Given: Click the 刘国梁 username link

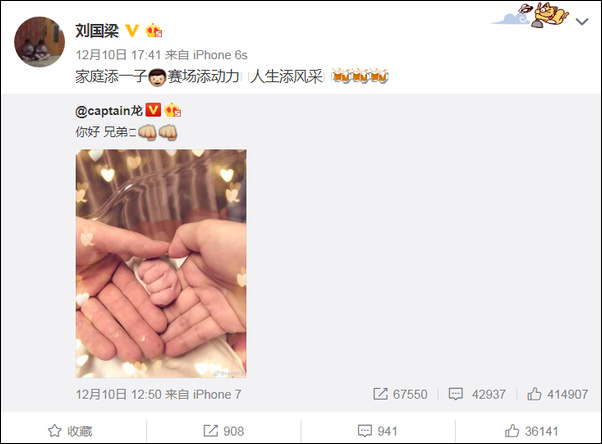Looking at the screenshot, I should tap(97, 31).
